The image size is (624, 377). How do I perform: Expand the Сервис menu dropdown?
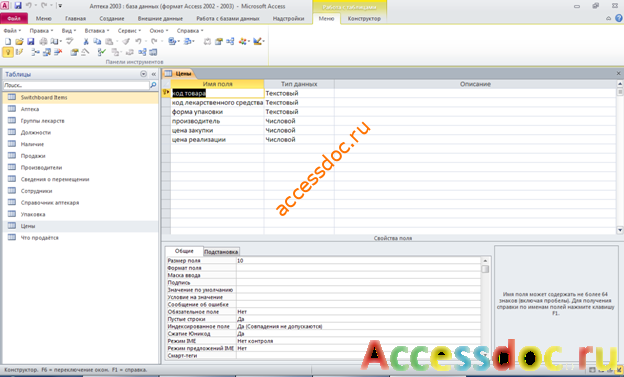(129, 31)
